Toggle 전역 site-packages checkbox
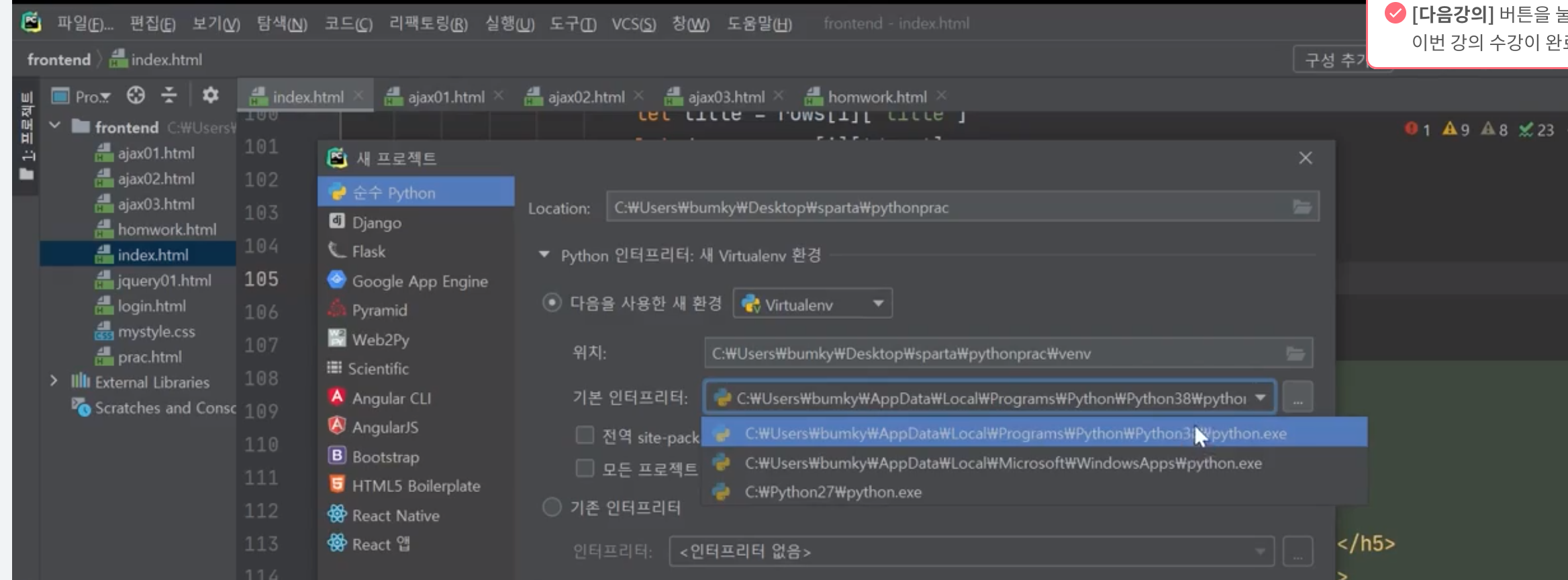 (x=585, y=435)
